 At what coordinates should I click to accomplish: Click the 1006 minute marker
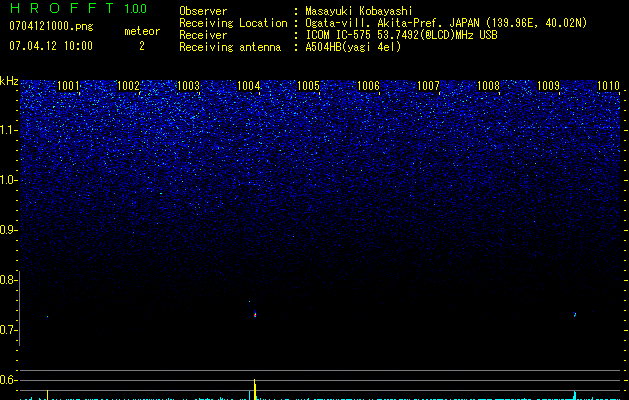point(368,86)
